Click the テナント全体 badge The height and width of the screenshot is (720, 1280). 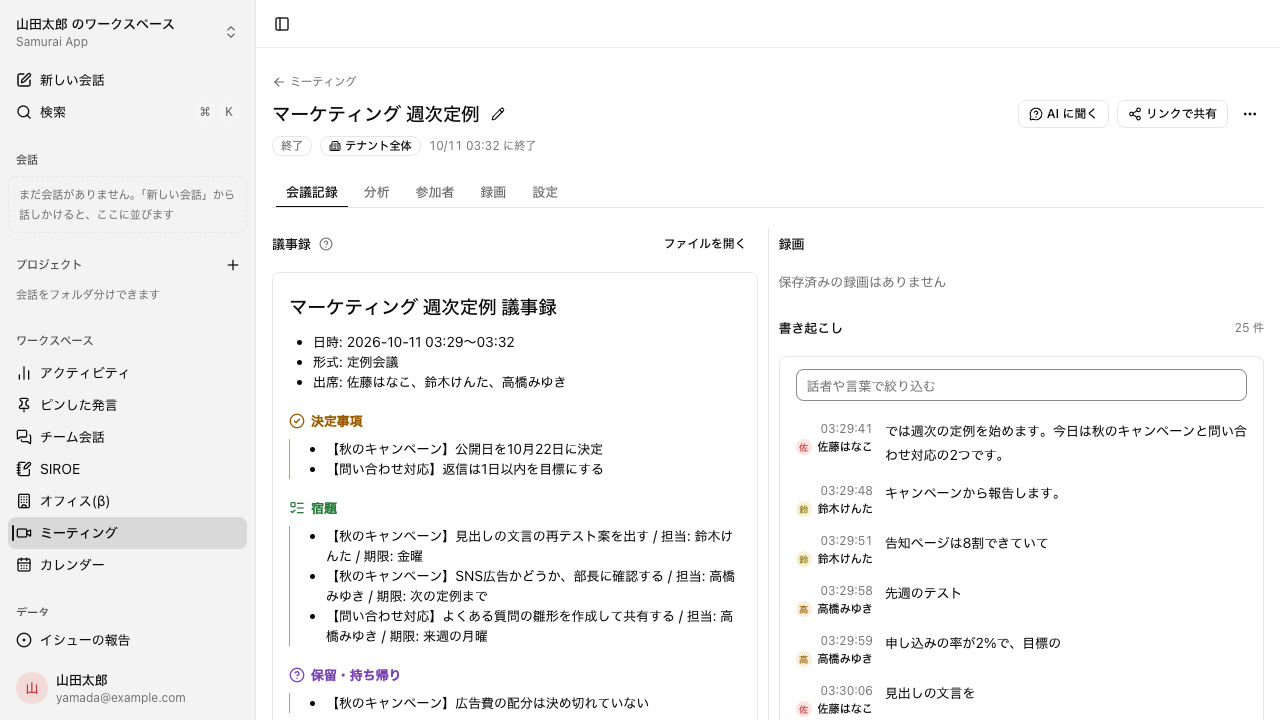click(370, 146)
